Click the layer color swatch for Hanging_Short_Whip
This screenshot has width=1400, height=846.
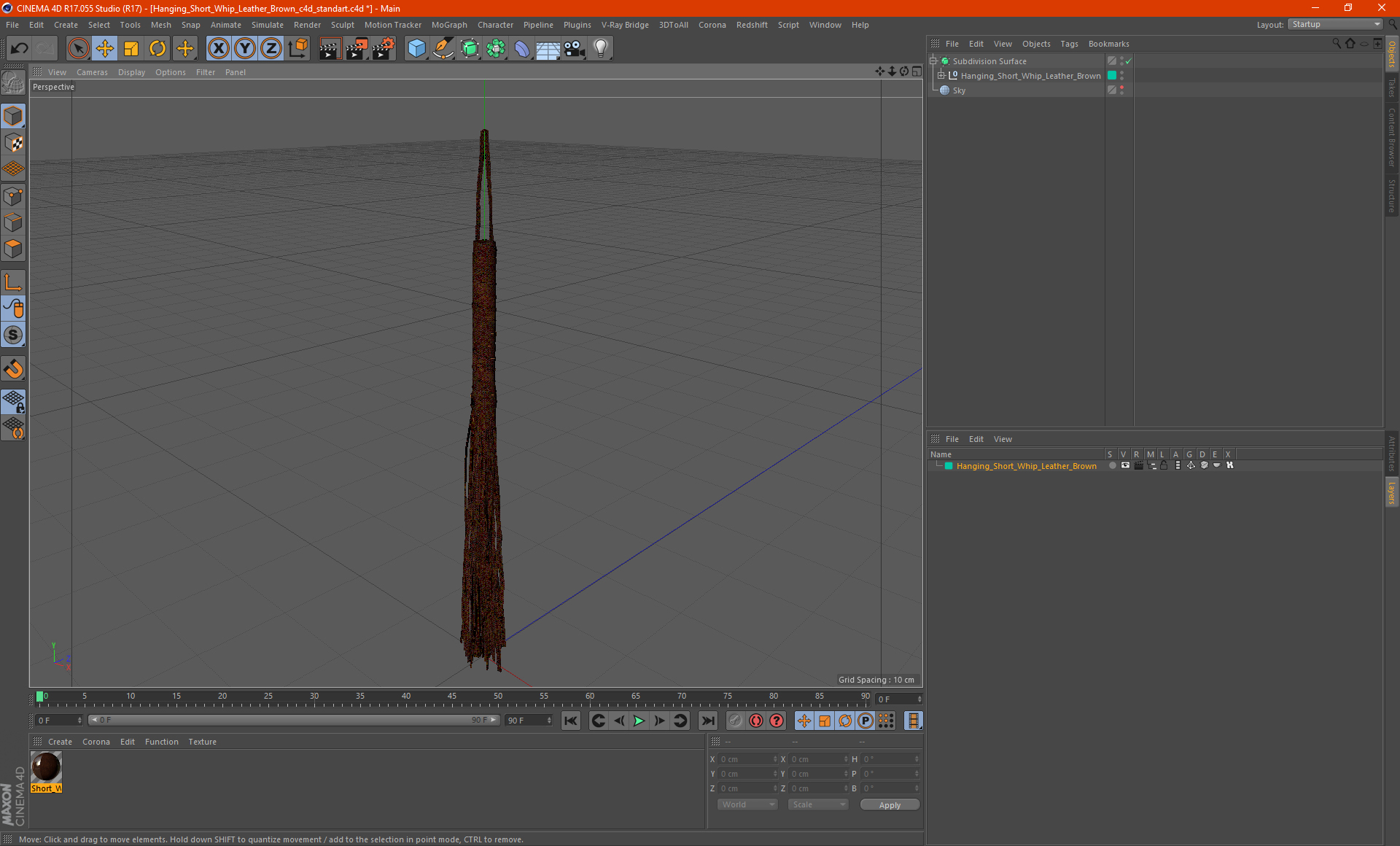tap(949, 466)
